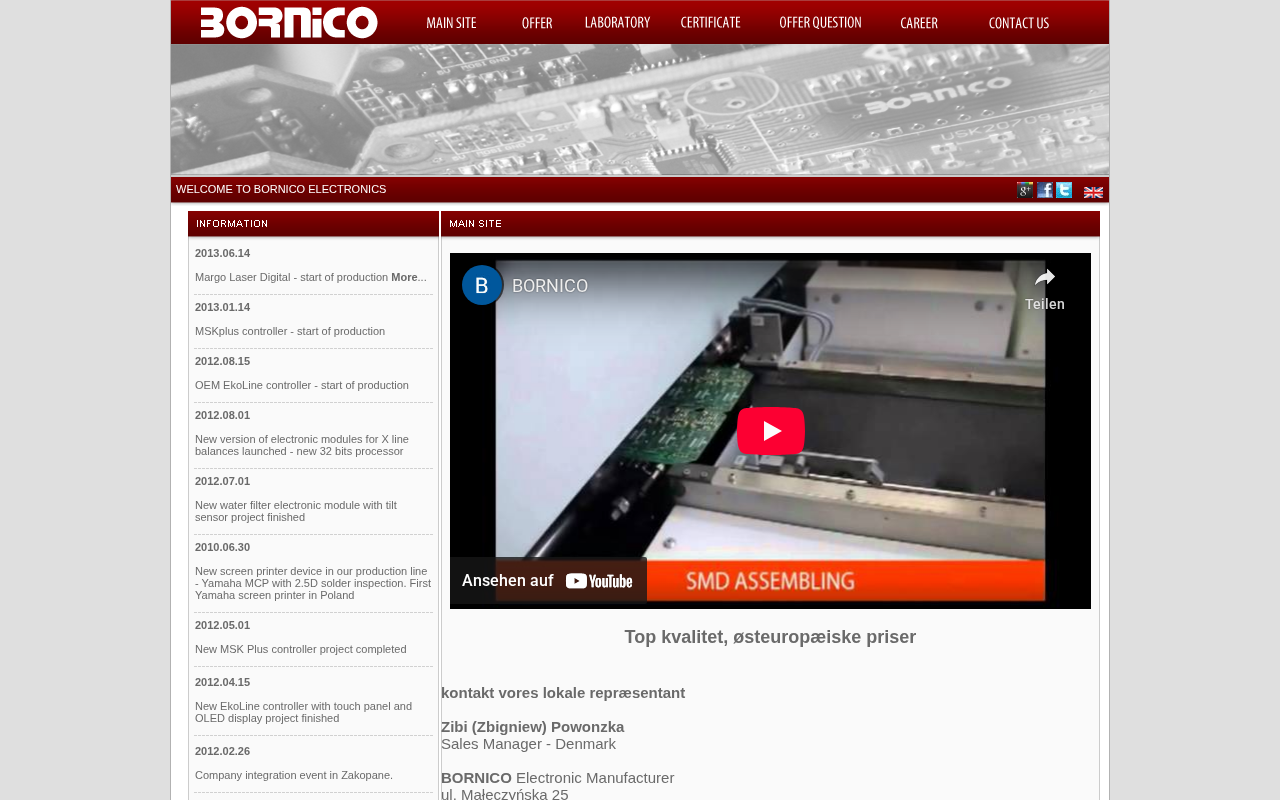Click the 2012.02.26 news date
The height and width of the screenshot is (800, 1280).
pyautogui.click(x=223, y=751)
